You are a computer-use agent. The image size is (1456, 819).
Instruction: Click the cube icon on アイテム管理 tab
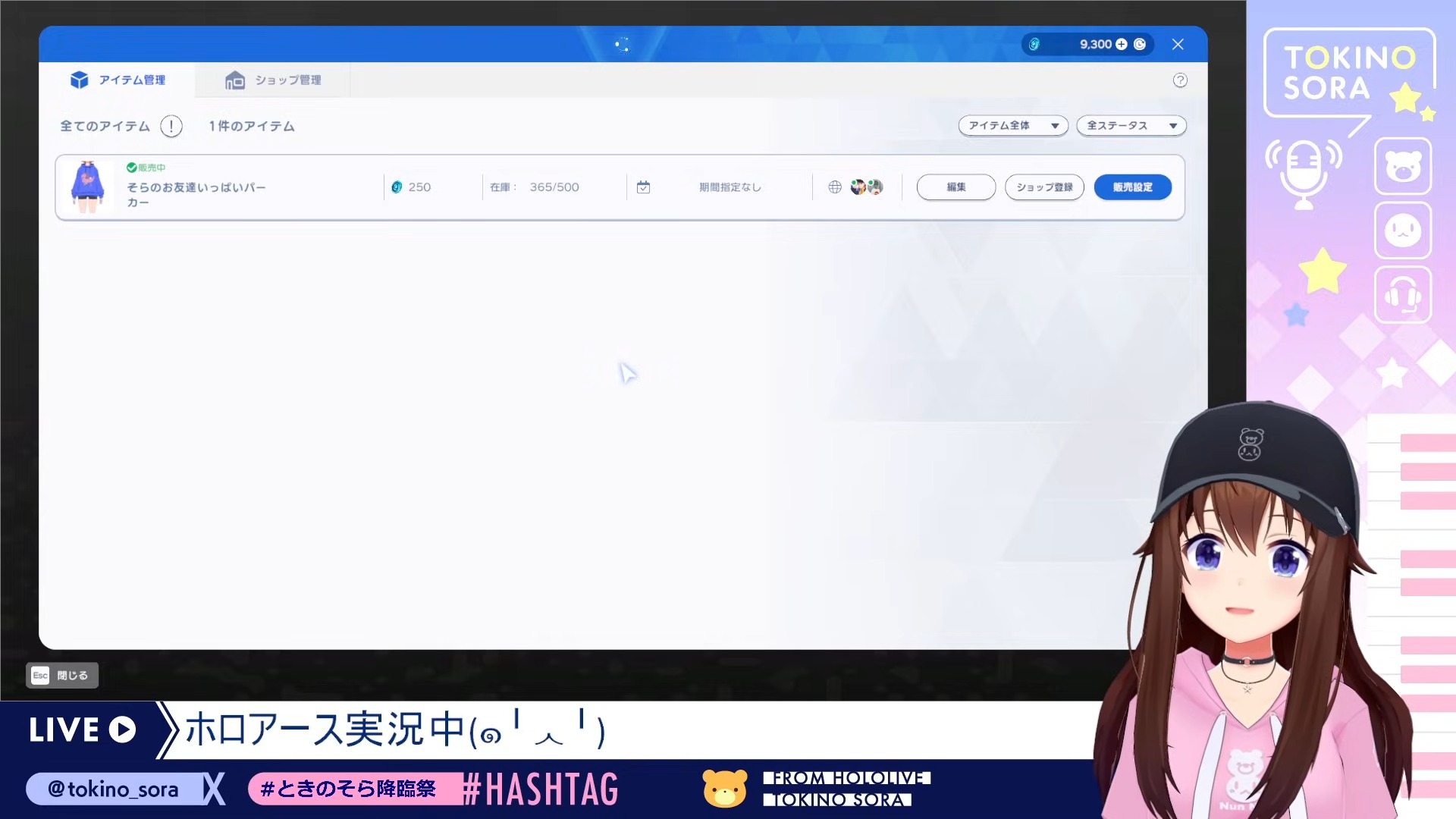click(80, 80)
